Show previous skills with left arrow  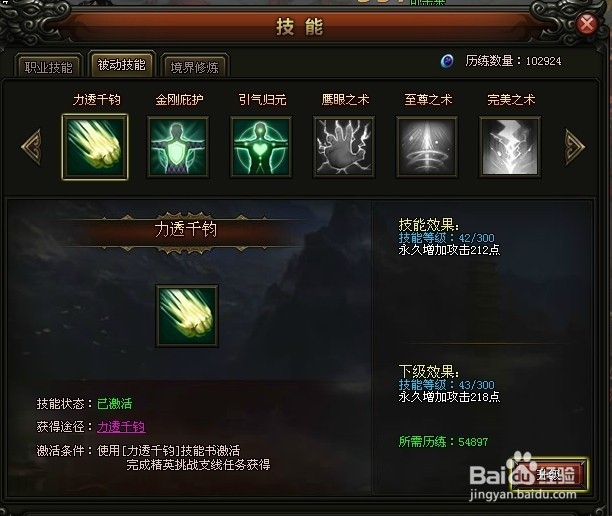pyautogui.click(x=32, y=147)
